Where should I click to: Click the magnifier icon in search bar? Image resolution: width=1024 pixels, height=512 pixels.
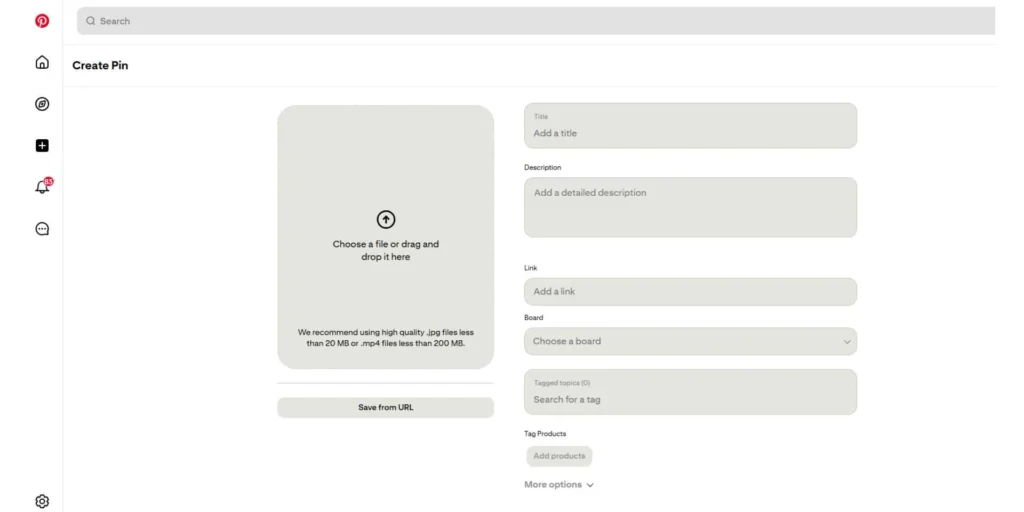[91, 21]
